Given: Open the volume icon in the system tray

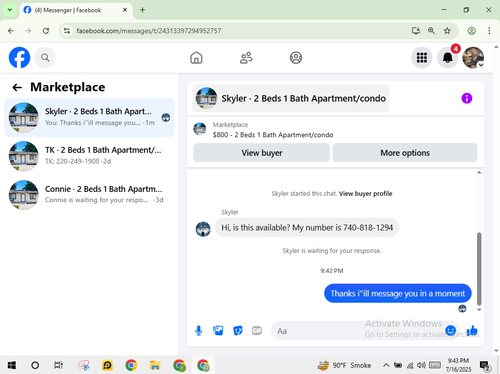Looking at the screenshot, I should tap(421, 365).
